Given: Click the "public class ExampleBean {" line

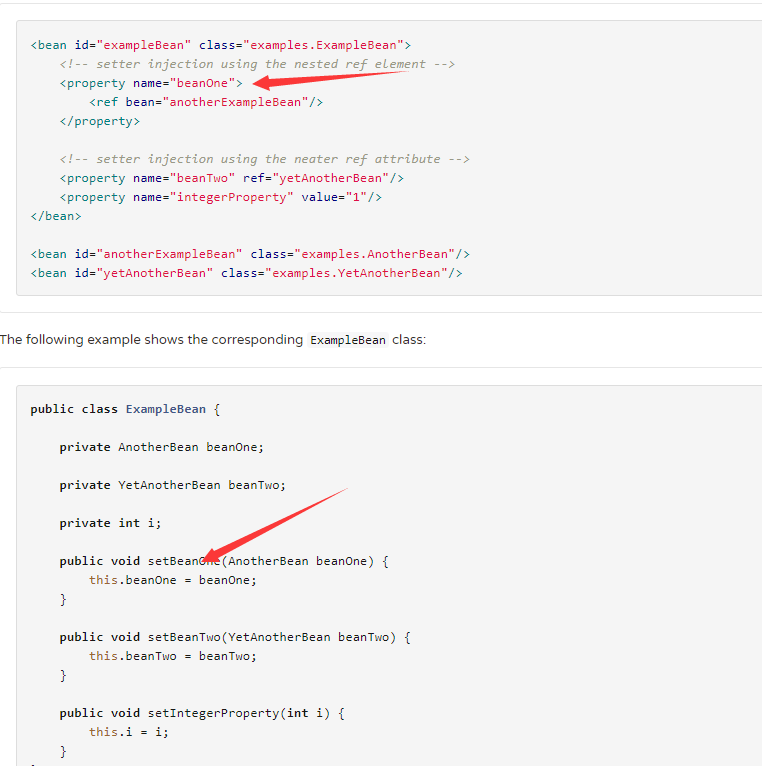Looking at the screenshot, I should point(126,409).
